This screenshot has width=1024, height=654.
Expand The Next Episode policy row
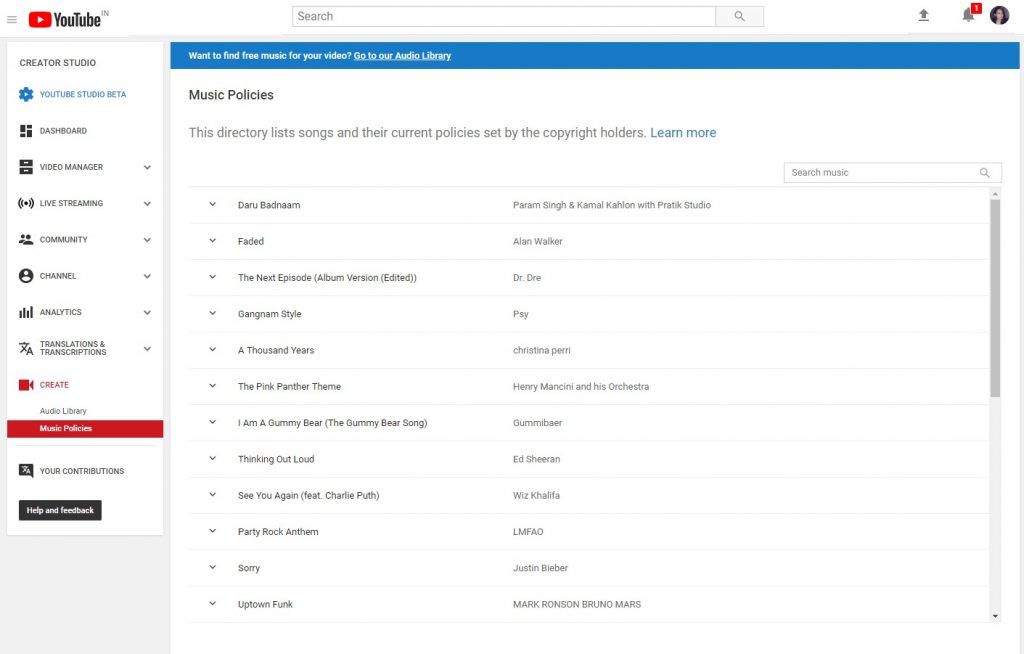(212, 276)
